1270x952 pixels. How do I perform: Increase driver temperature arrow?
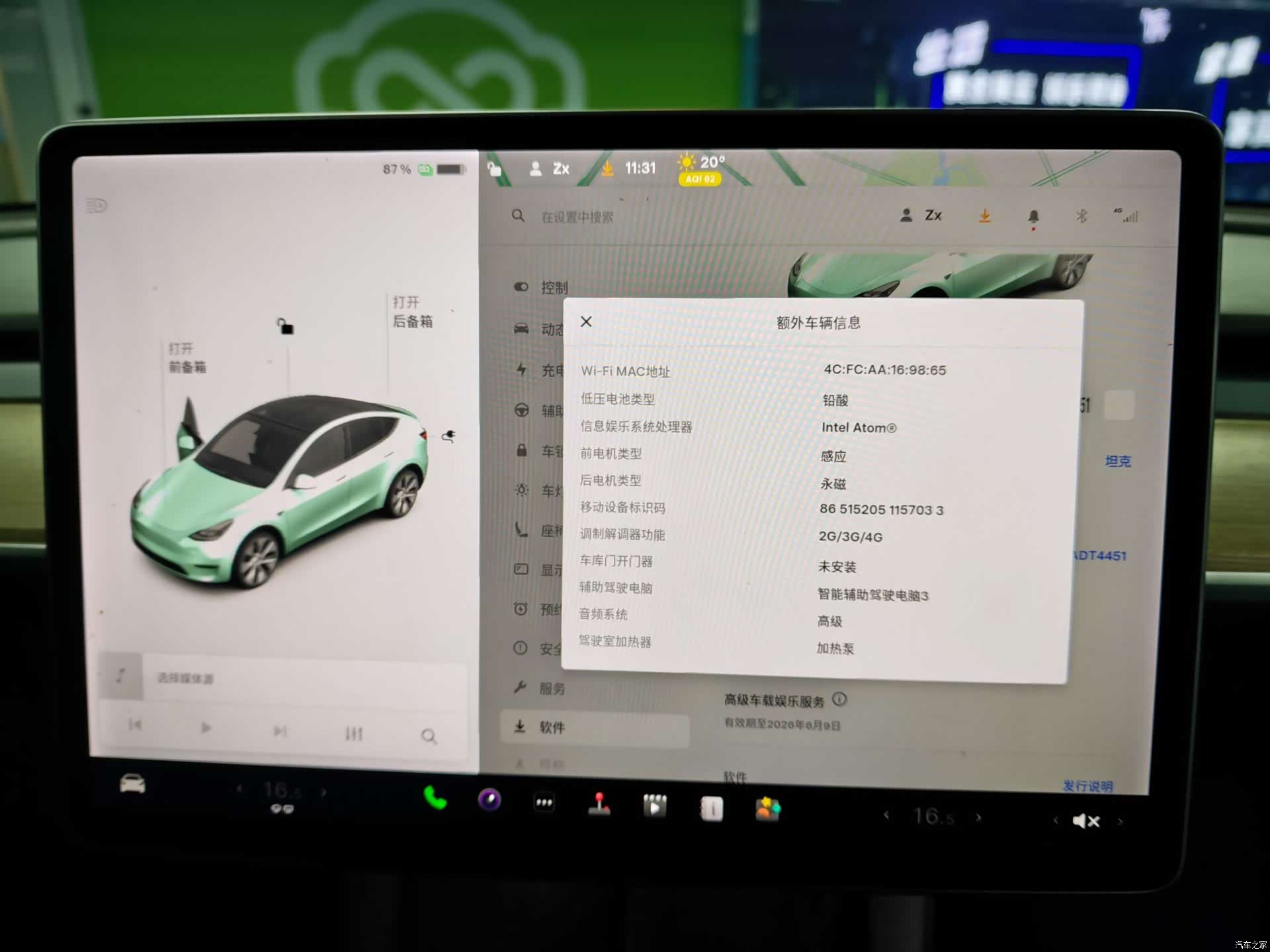click(x=324, y=791)
